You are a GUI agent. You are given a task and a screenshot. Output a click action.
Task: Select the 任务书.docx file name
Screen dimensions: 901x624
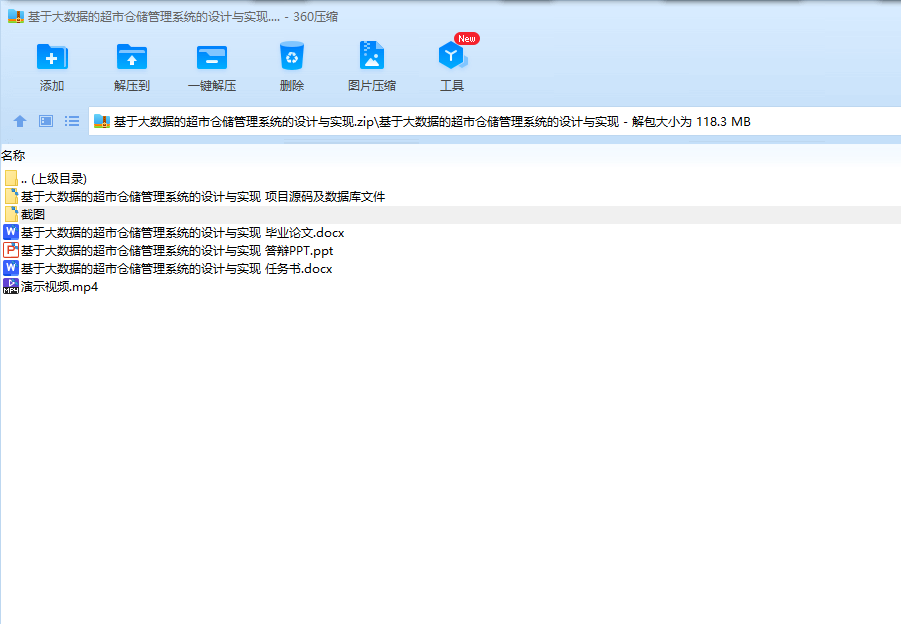[176, 268]
